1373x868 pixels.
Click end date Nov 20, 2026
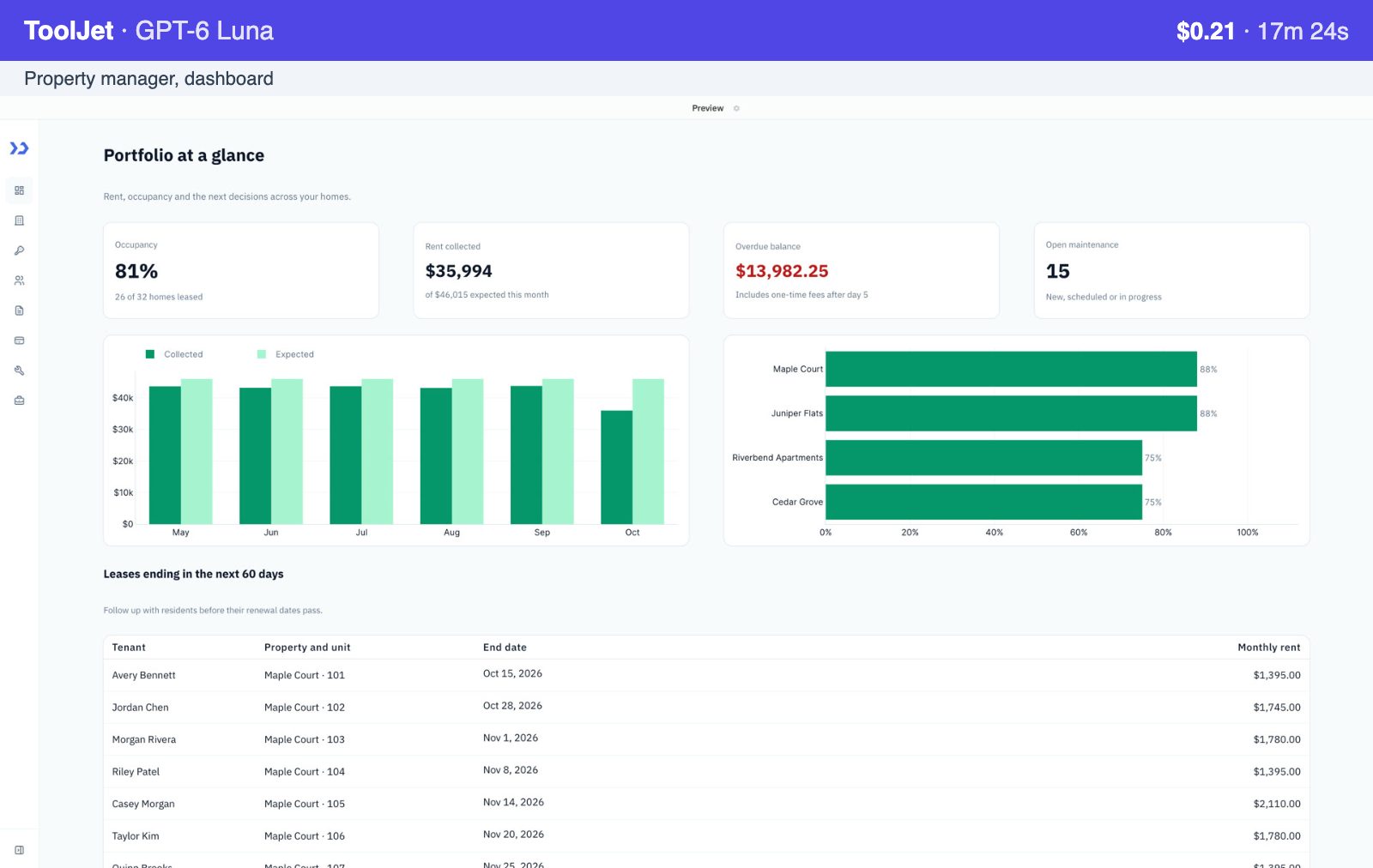point(513,835)
